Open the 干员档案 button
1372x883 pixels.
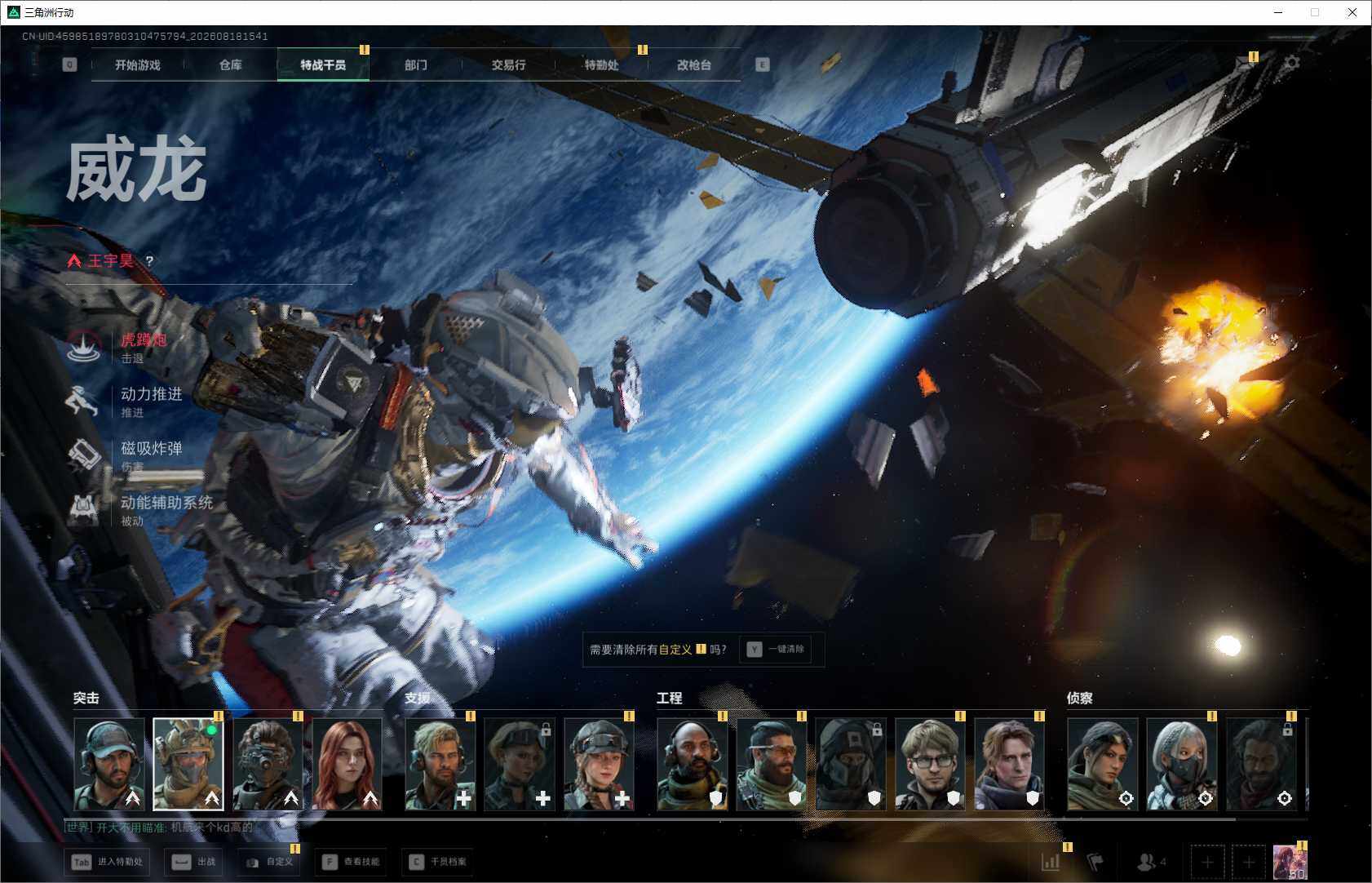click(x=438, y=862)
